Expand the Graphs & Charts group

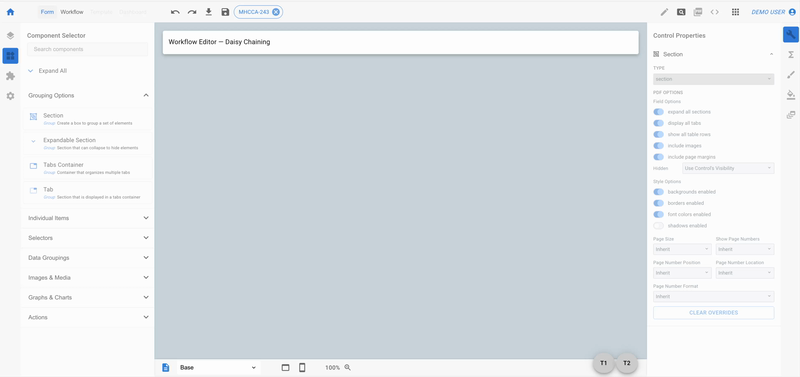pyautogui.click(x=87, y=297)
